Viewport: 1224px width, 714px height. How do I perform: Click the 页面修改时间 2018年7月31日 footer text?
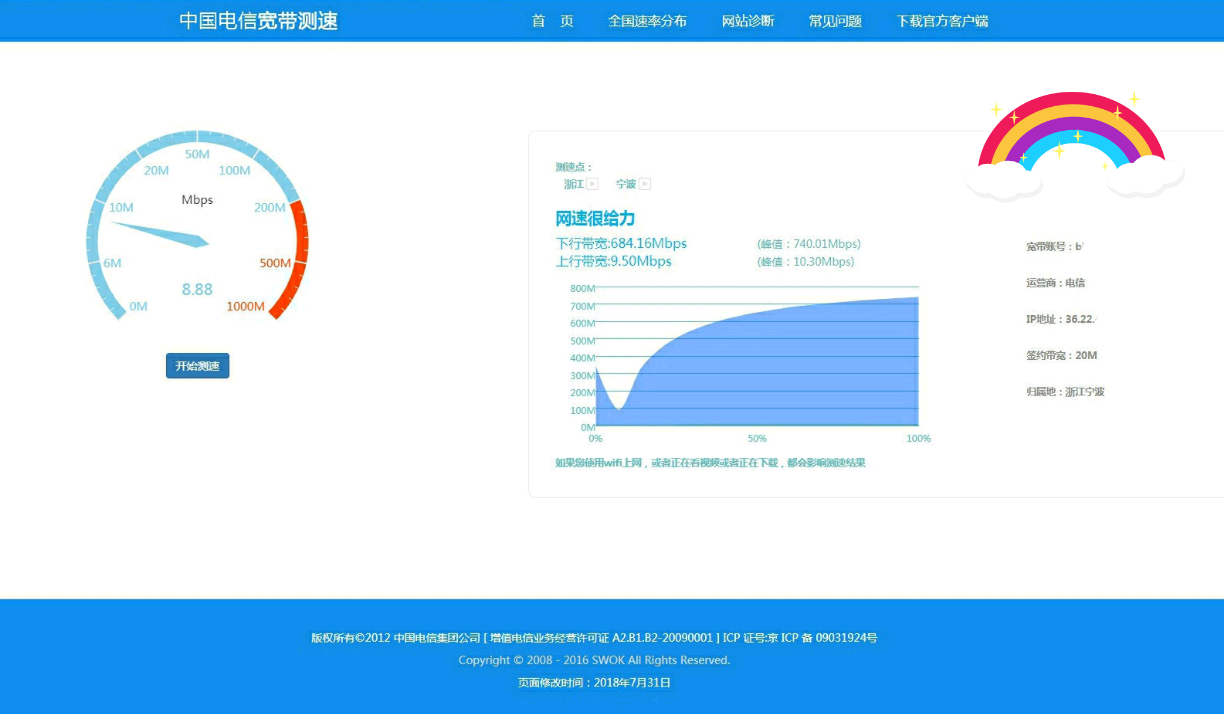tap(594, 683)
